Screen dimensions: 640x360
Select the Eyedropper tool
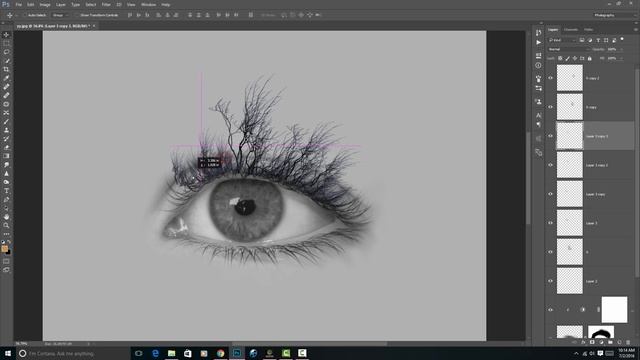pos(6,78)
